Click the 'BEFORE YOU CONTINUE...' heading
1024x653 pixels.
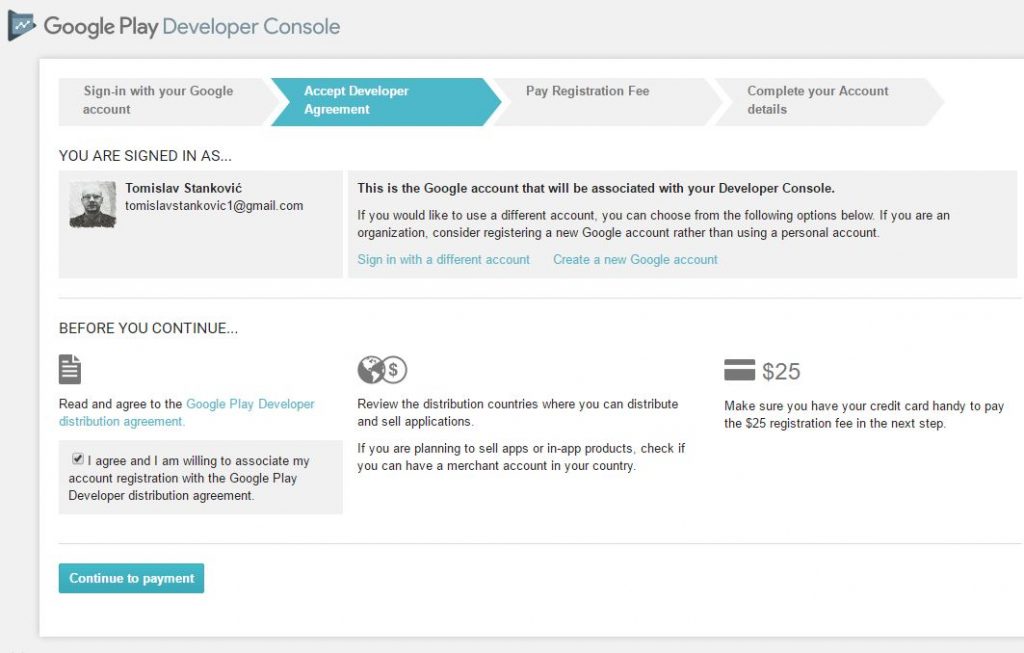click(x=148, y=328)
